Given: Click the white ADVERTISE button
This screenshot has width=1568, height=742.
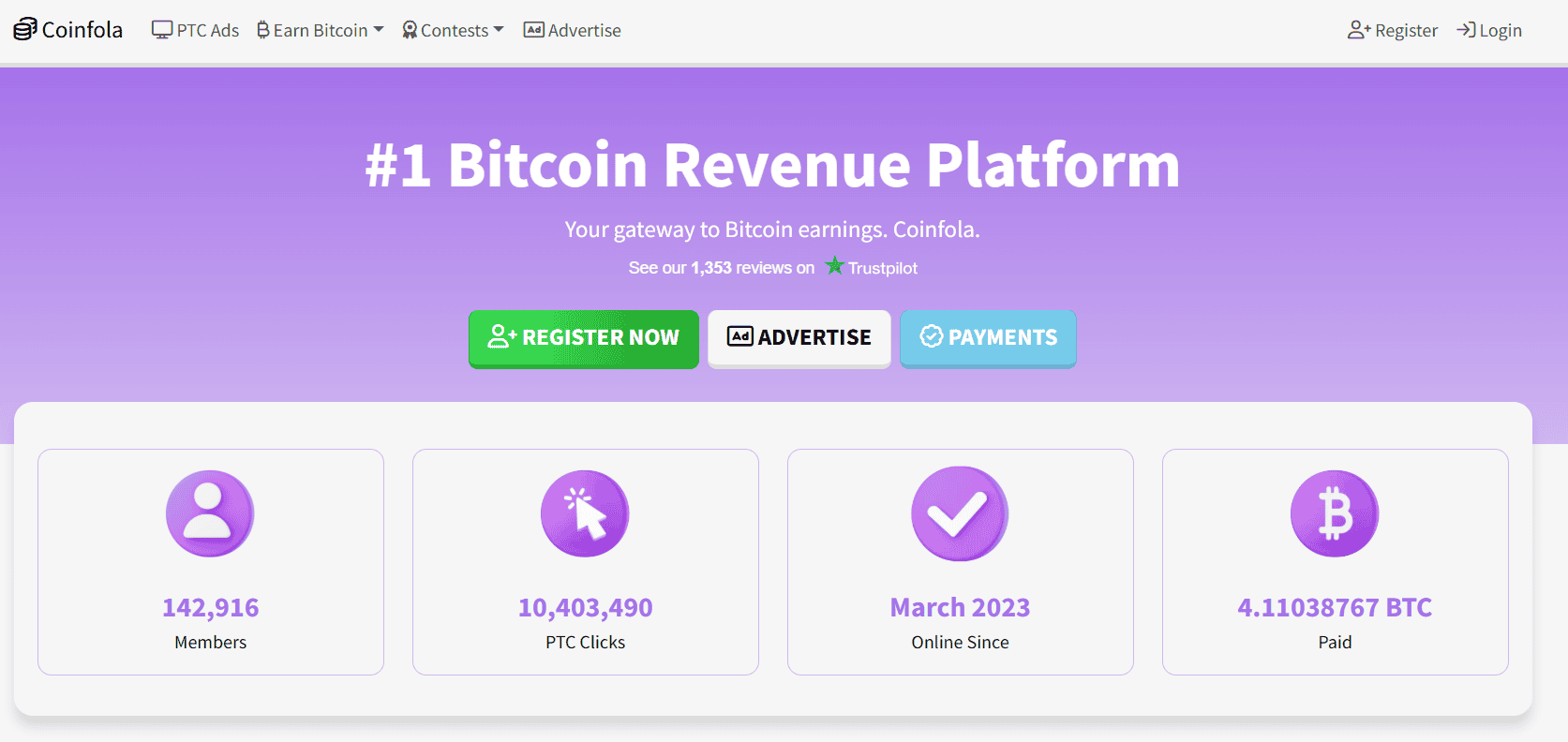Looking at the screenshot, I should click(799, 338).
